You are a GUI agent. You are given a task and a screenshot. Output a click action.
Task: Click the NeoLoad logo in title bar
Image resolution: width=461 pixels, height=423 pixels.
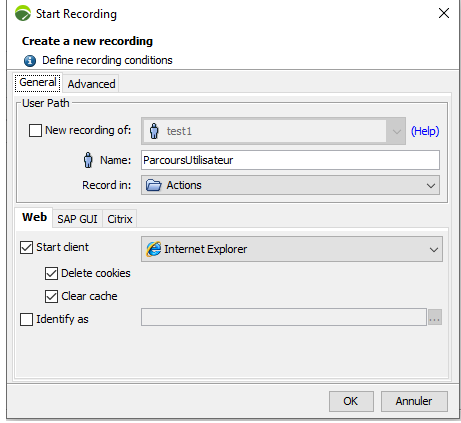click(23, 13)
